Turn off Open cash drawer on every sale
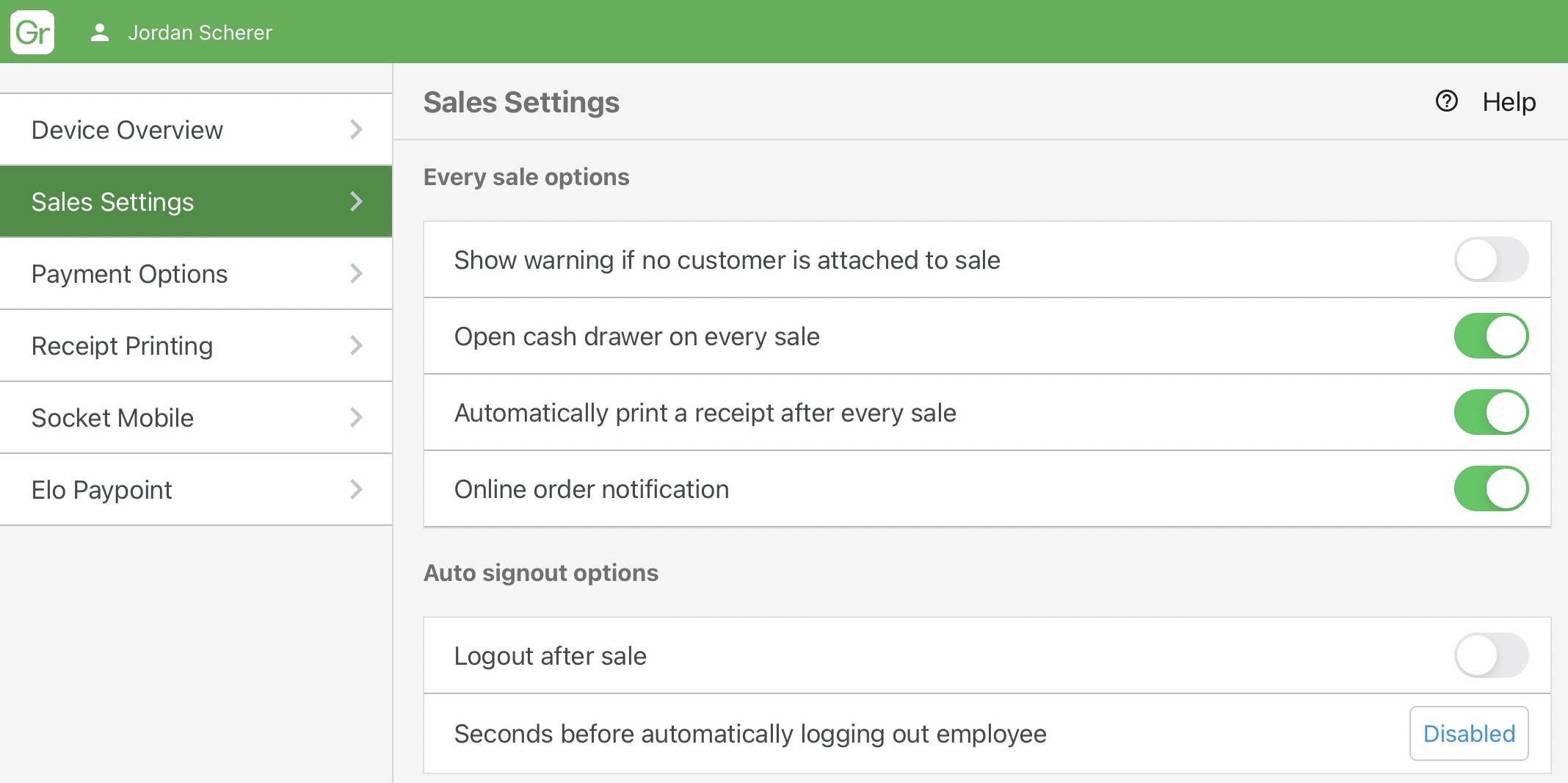This screenshot has height=783, width=1568. click(1491, 336)
